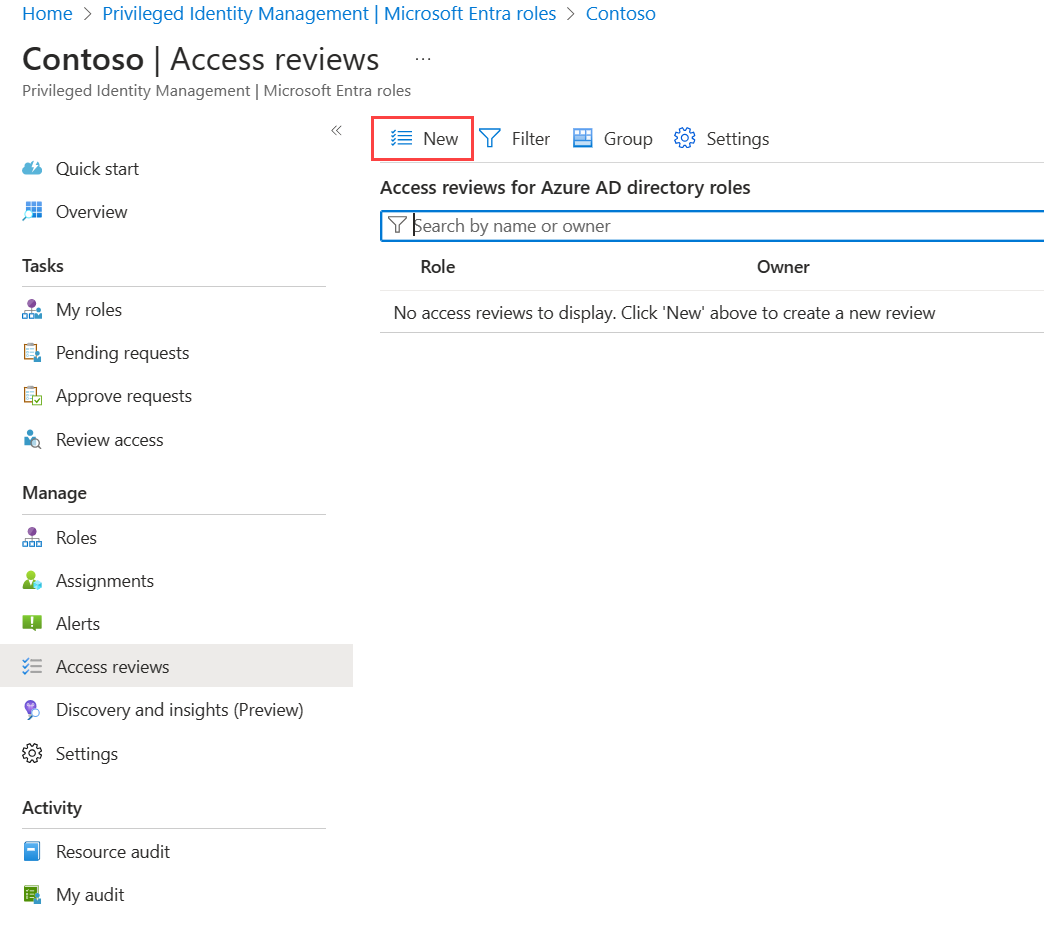
Task: Select the Discovery and insights (Preview) icon
Action: point(33,709)
